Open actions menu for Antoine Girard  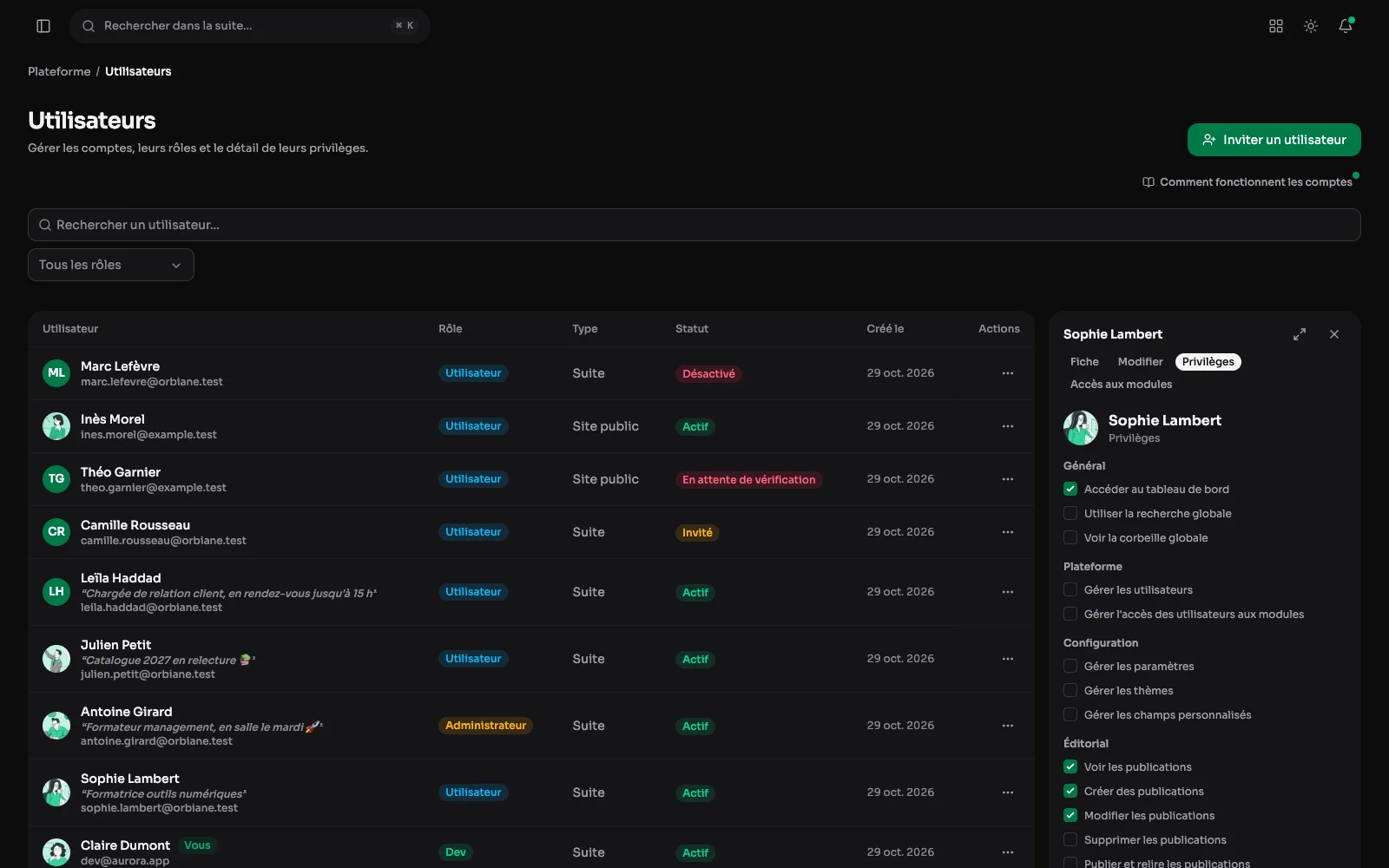1008,726
